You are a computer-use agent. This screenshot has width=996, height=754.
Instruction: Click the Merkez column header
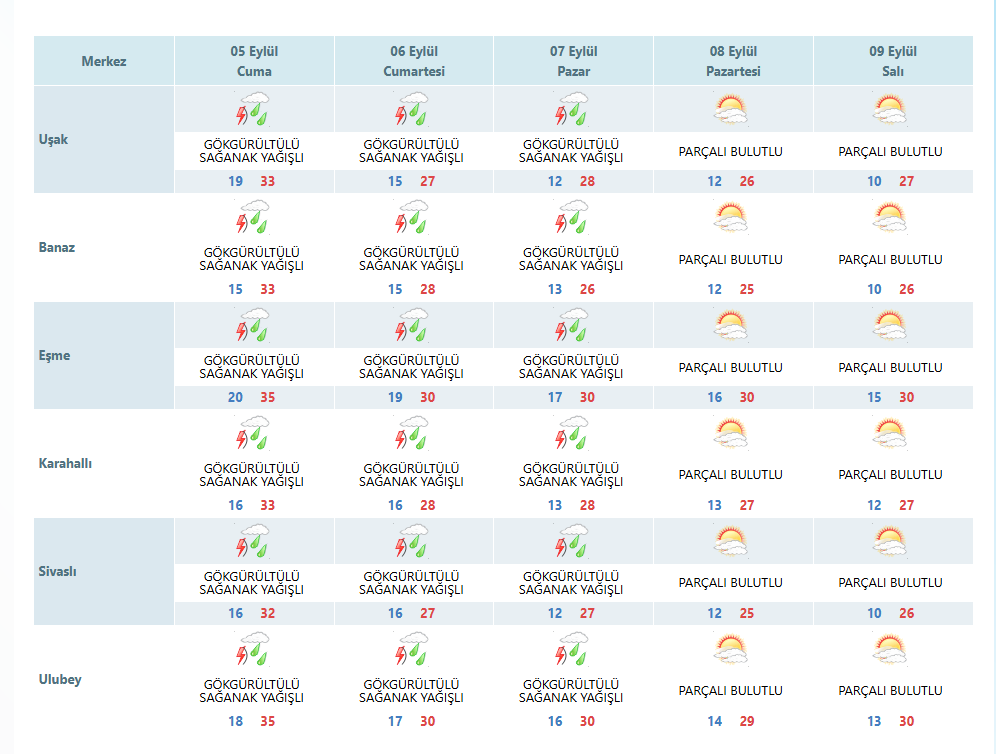104,61
